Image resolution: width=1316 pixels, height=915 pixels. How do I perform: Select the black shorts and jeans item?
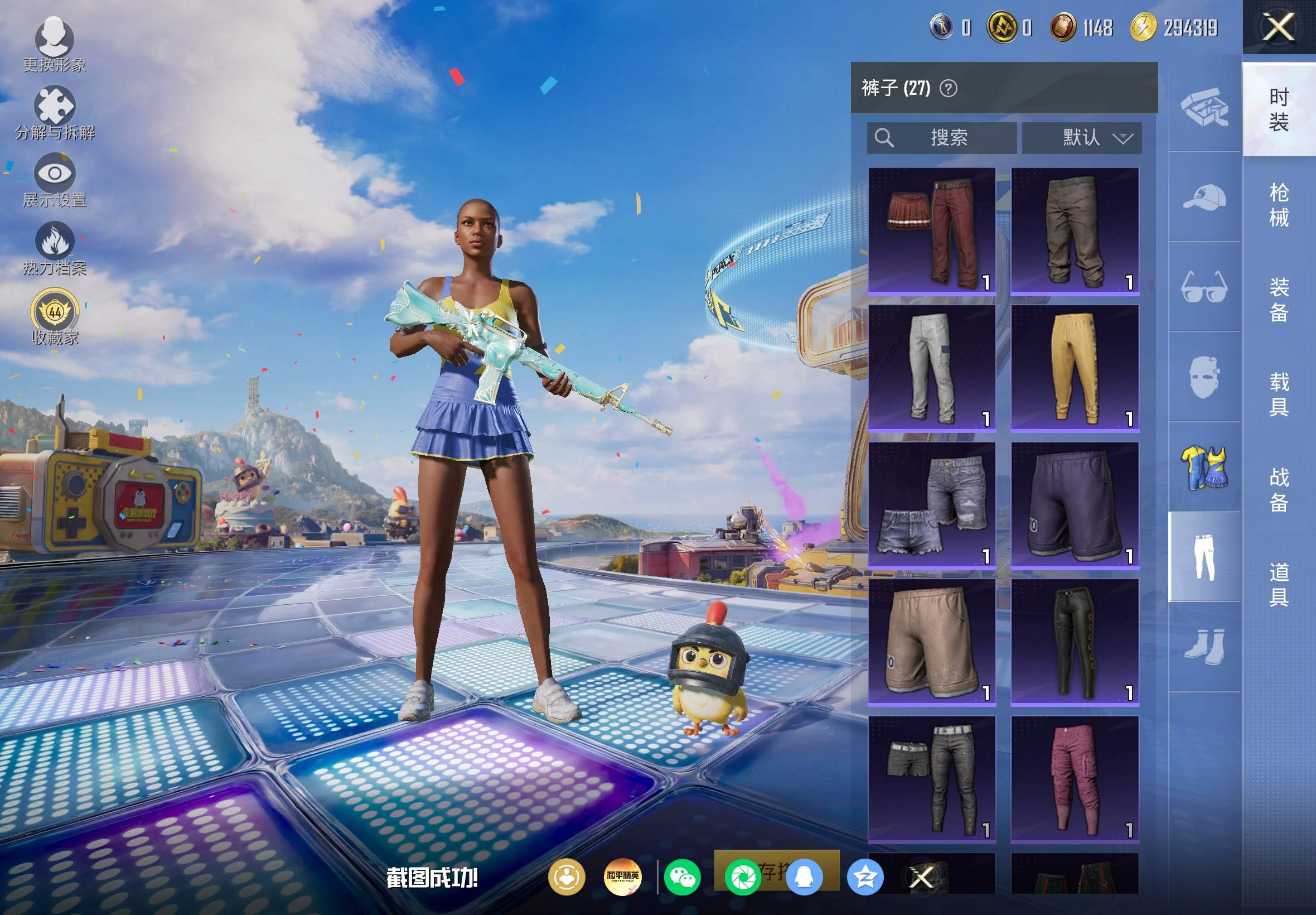click(932, 779)
